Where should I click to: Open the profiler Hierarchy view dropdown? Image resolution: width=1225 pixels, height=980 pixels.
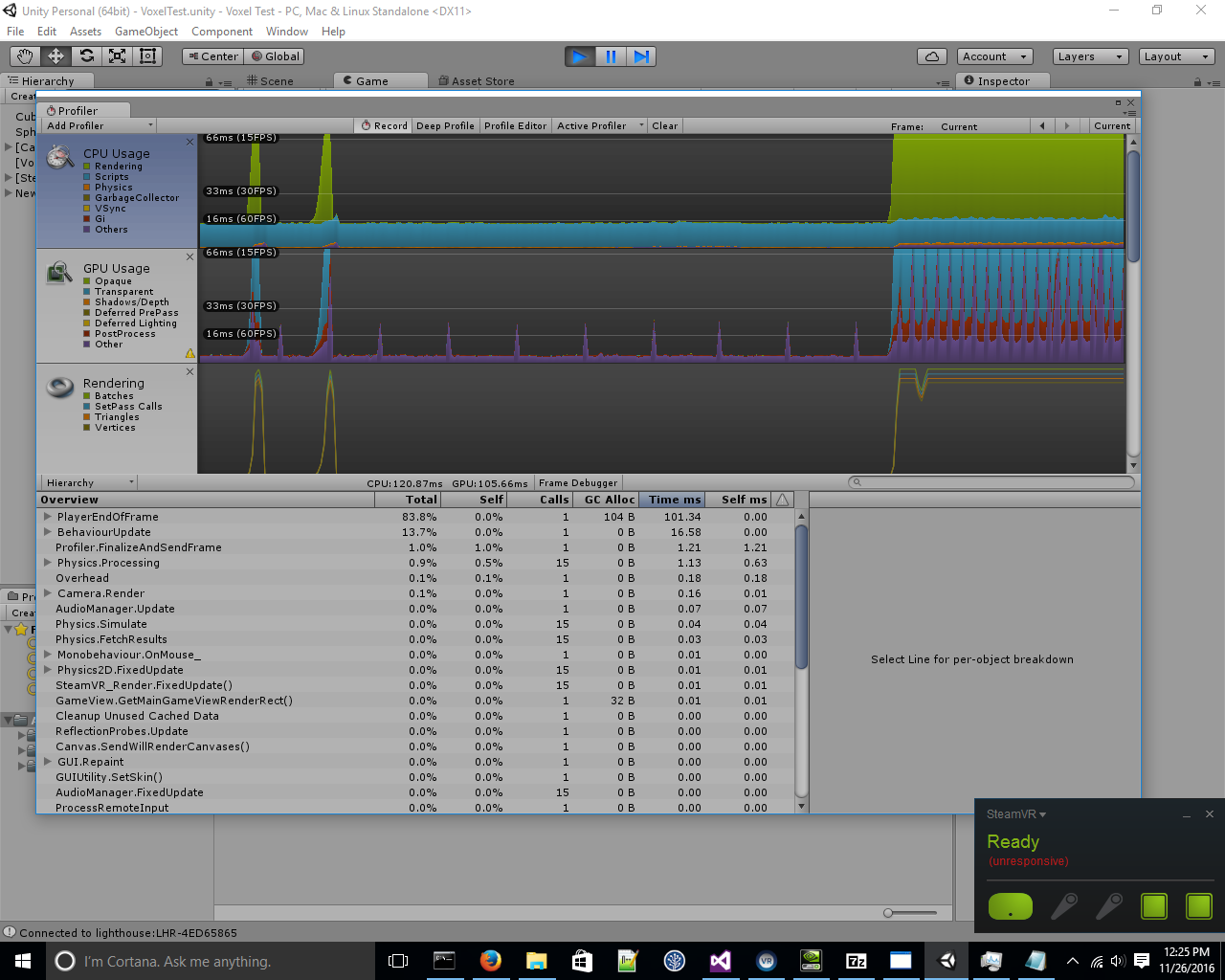(x=88, y=482)
